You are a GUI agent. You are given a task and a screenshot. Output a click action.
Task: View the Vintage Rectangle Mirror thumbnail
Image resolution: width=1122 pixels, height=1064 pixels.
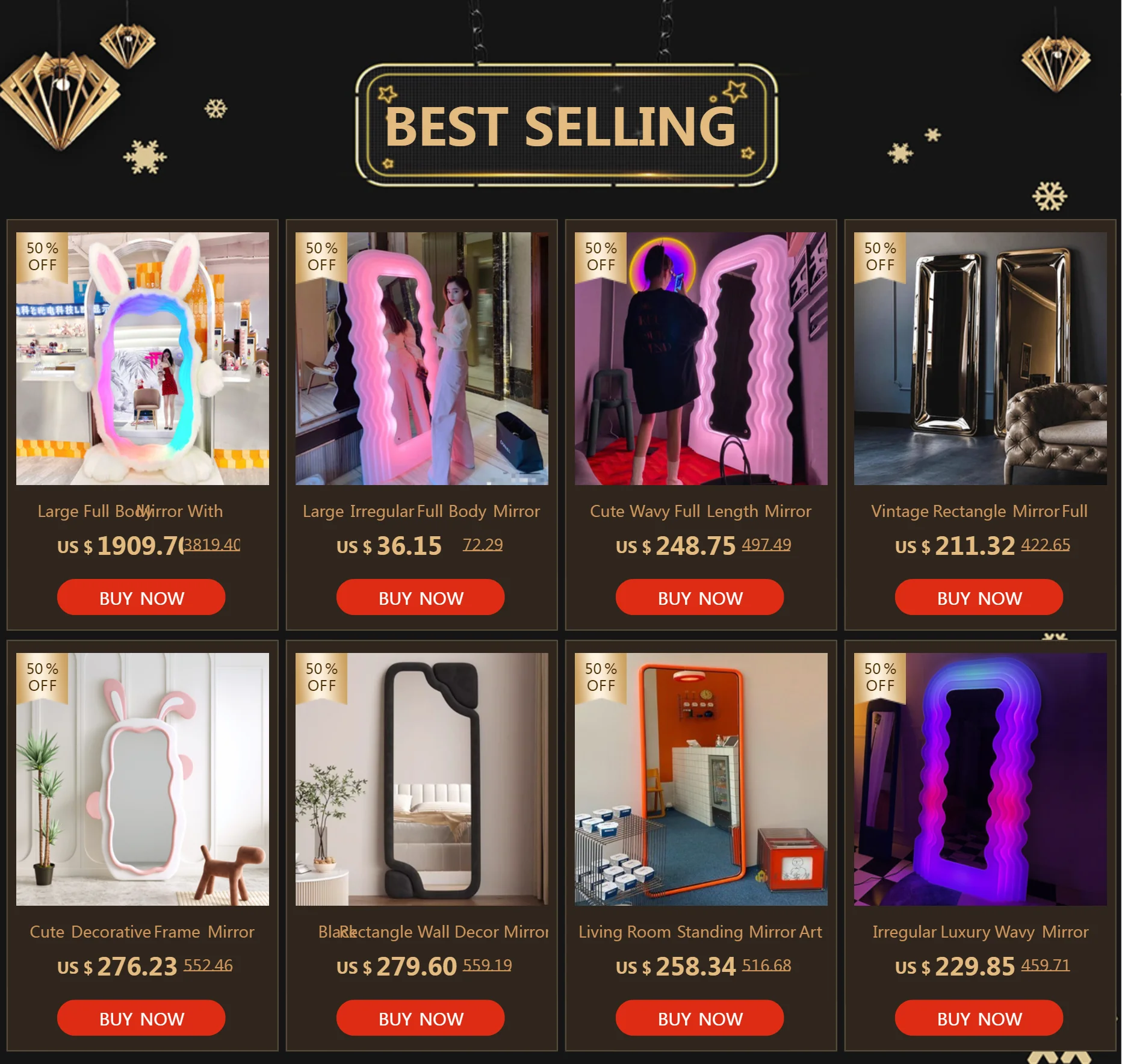(981, 359)
